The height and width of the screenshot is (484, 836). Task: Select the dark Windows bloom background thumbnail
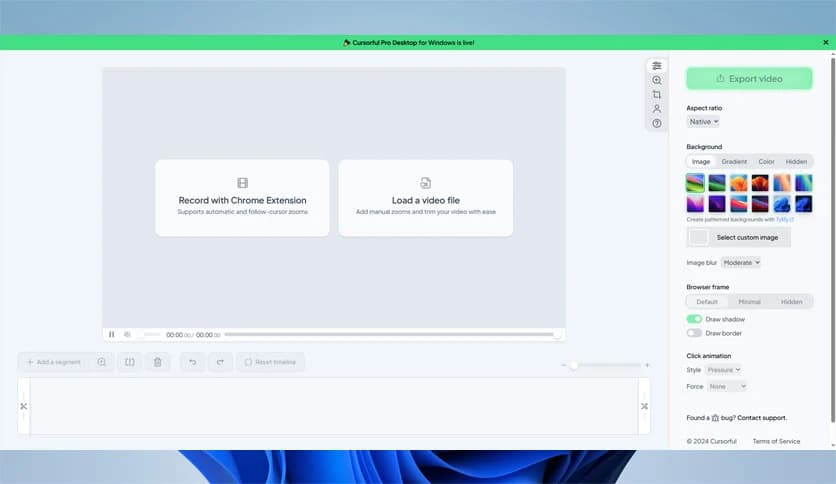pyautogui.click(x=803, y=204)
